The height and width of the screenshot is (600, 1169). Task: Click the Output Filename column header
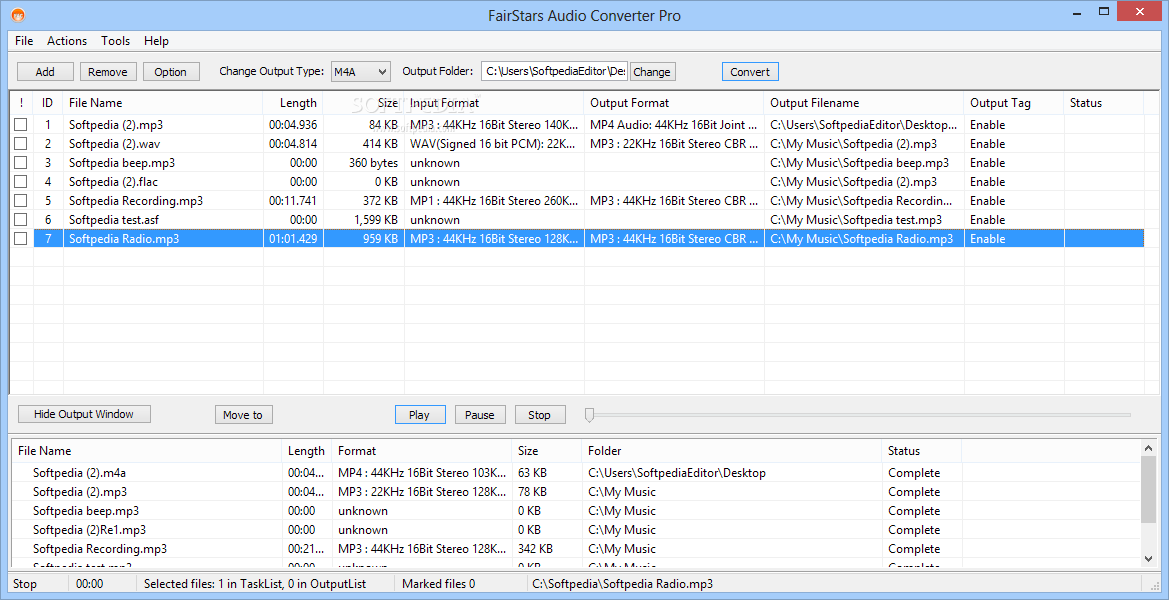[x=864, y=103]
